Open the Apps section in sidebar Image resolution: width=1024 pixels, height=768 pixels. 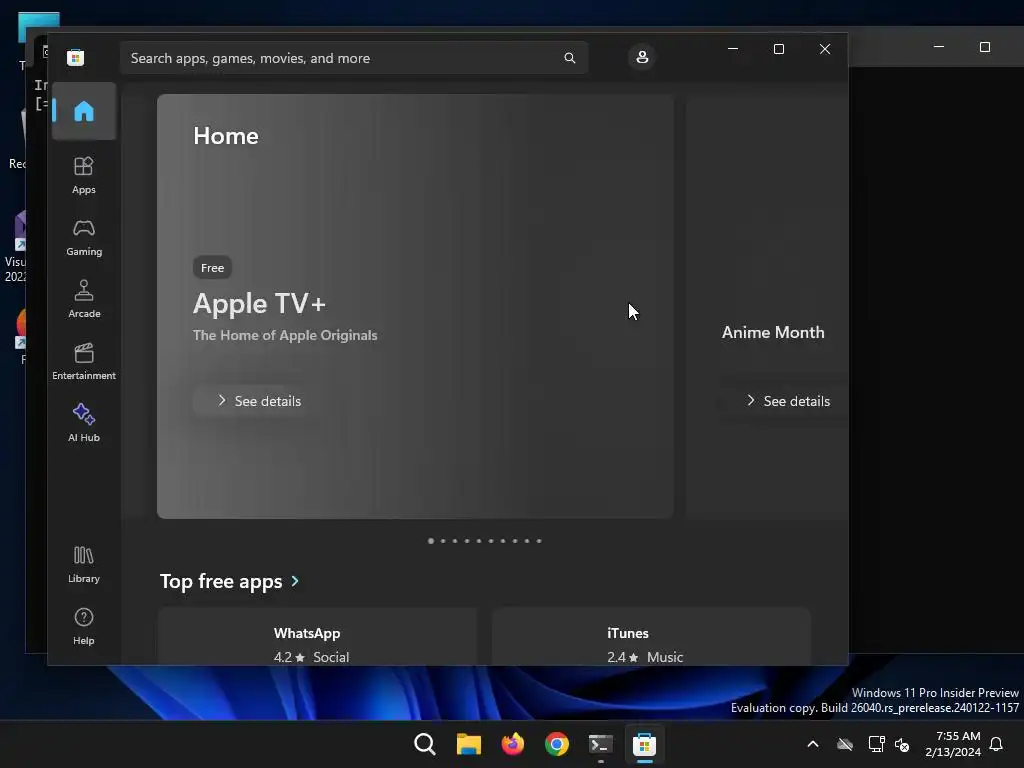(x=84, y=175)
